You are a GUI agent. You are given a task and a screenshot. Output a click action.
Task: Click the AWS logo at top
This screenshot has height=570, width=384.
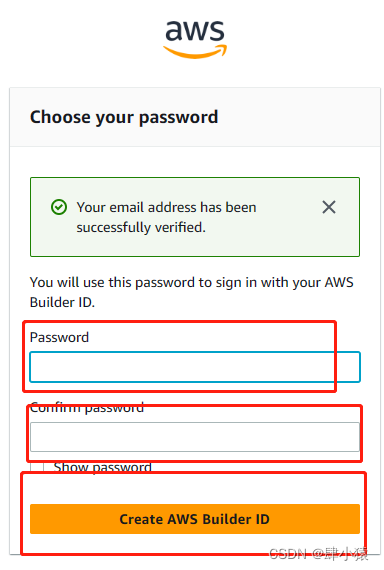click(195, 39)
